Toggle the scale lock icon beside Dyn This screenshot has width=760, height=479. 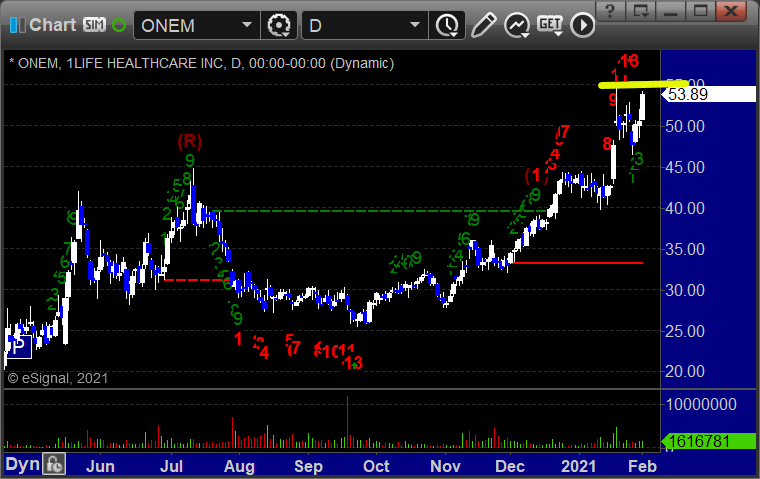point(54,464)
